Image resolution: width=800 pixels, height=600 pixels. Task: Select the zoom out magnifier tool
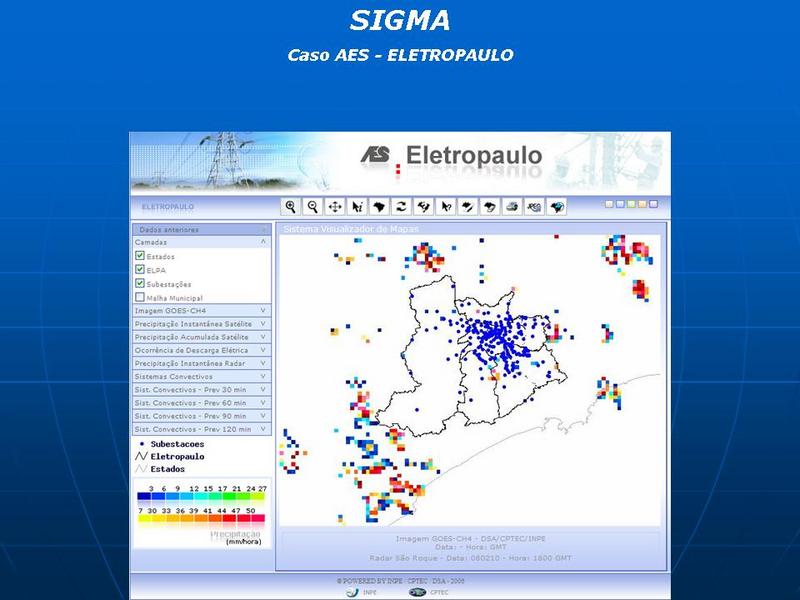(313, 207)
